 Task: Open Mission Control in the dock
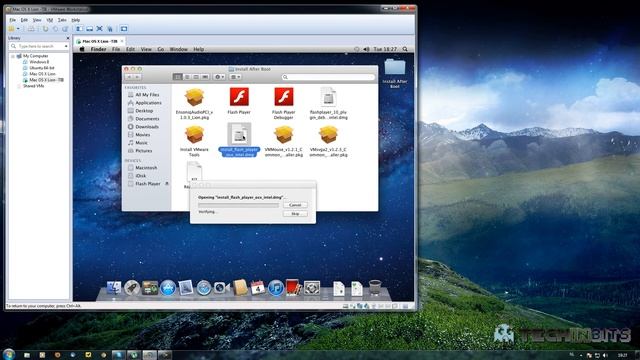pyautogui.click(x=149, y=288)
